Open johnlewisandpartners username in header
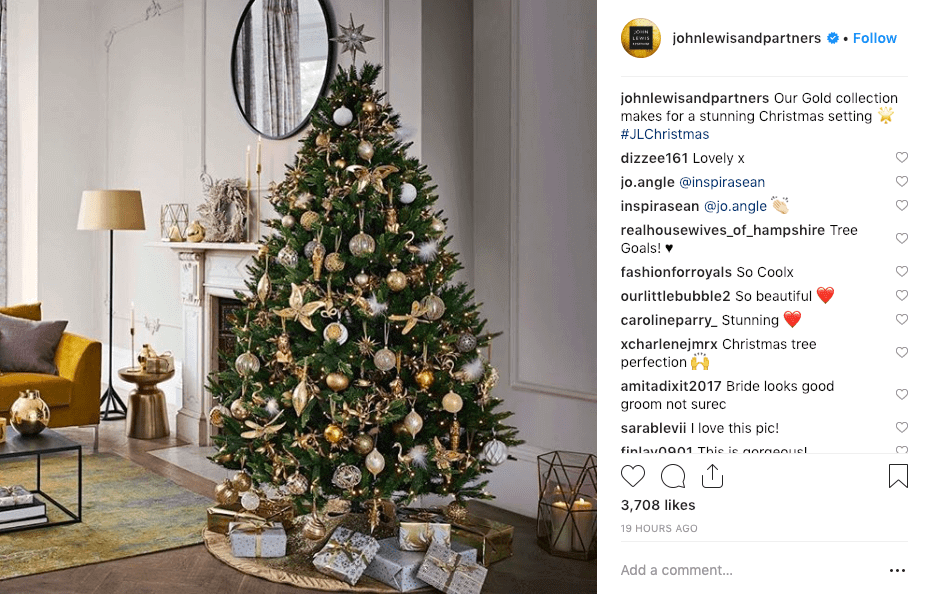The width and height of the screenshot is (928, 594). (746, 38)
